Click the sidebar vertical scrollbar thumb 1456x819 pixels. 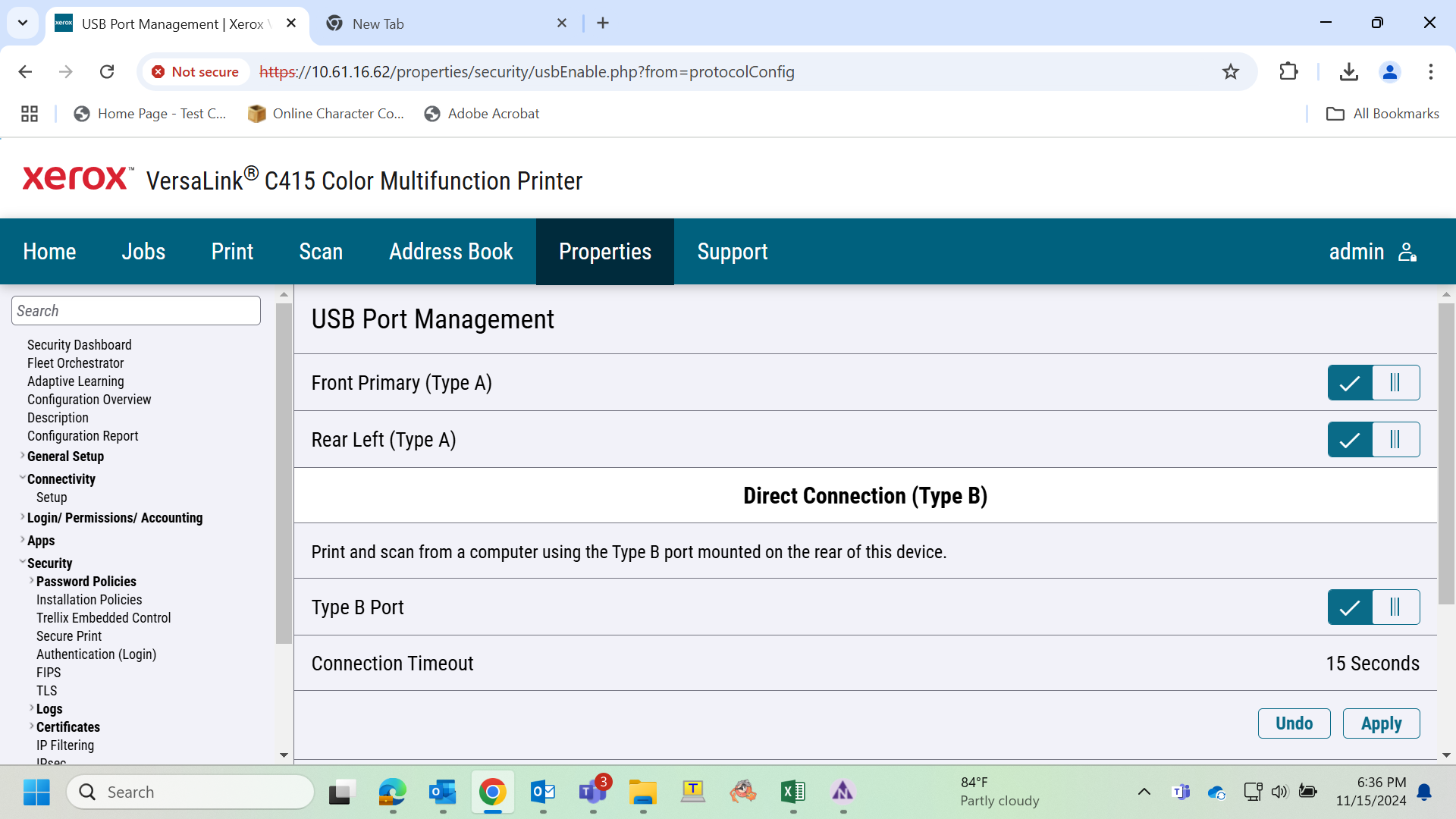click(284, 473)
